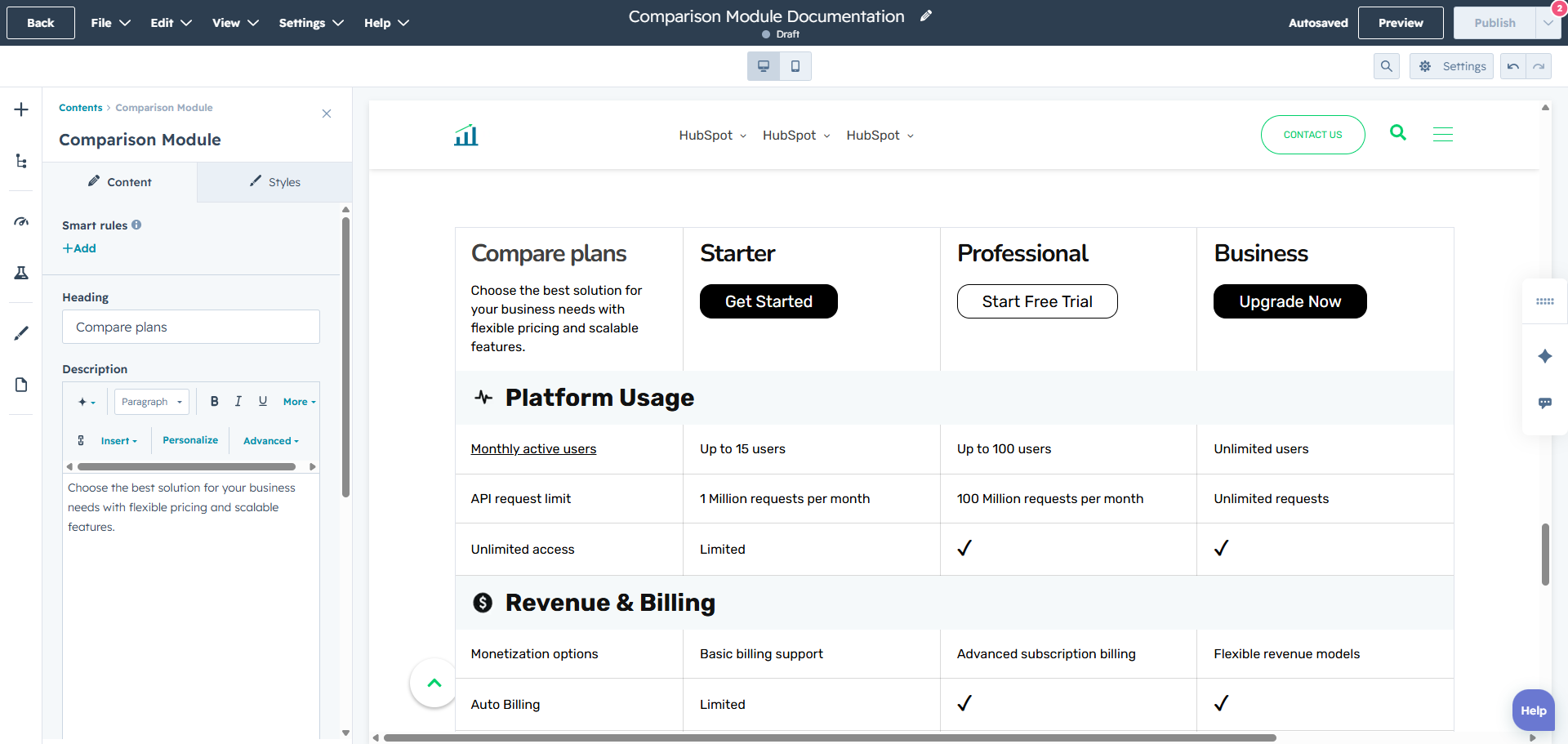The width and height of the screenshot is (1568, 744).
Task: Open the File menu
Action: click(110, 23)
